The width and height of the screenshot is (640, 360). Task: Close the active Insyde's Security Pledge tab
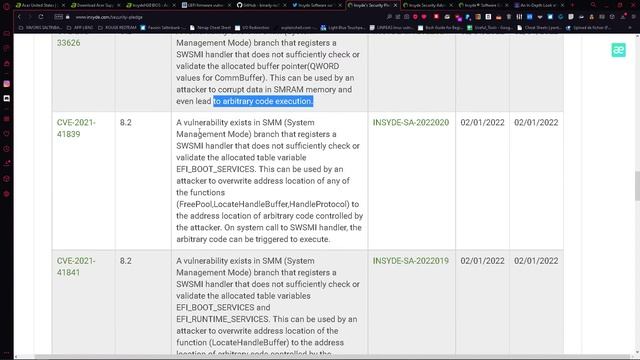[395, 5]
